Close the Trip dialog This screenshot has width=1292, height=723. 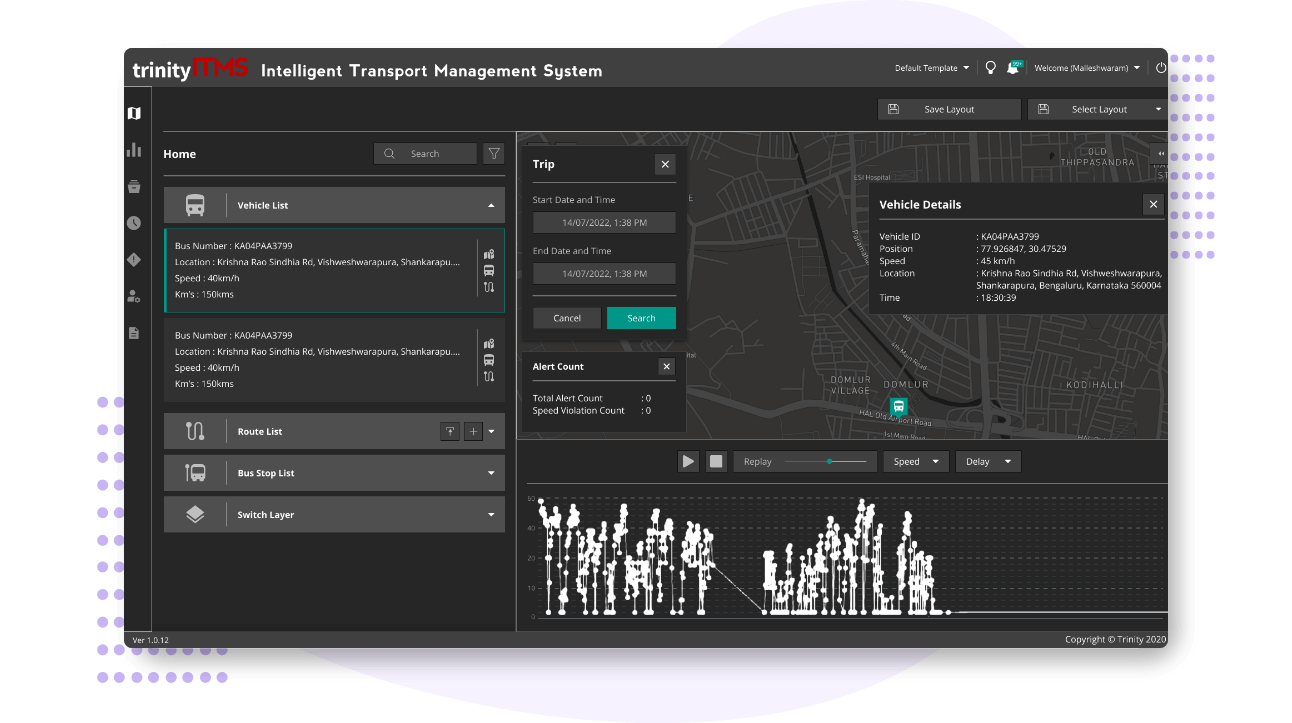coord(665,165)
